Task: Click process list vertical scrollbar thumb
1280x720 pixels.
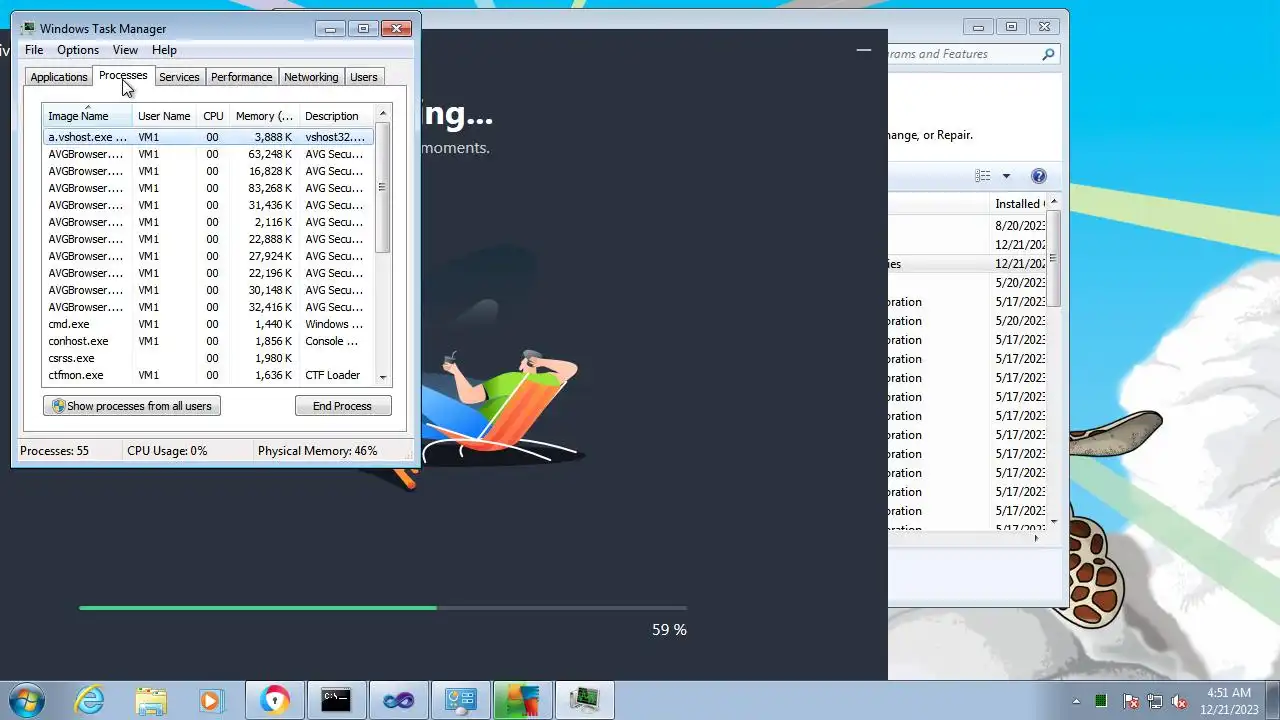Action: pyautogui.click(x=382, y=187)
